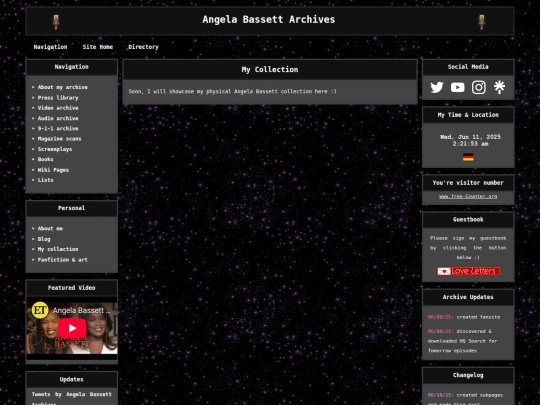540x405 pixels.
Task: Open the About my archive link
Action: pyautogui.click(x=63, y=87)
